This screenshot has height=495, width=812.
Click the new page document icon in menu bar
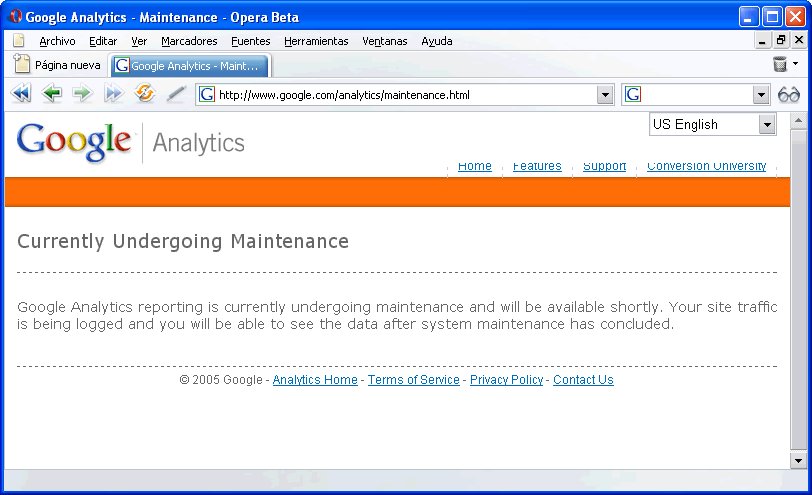coord(19,41)
